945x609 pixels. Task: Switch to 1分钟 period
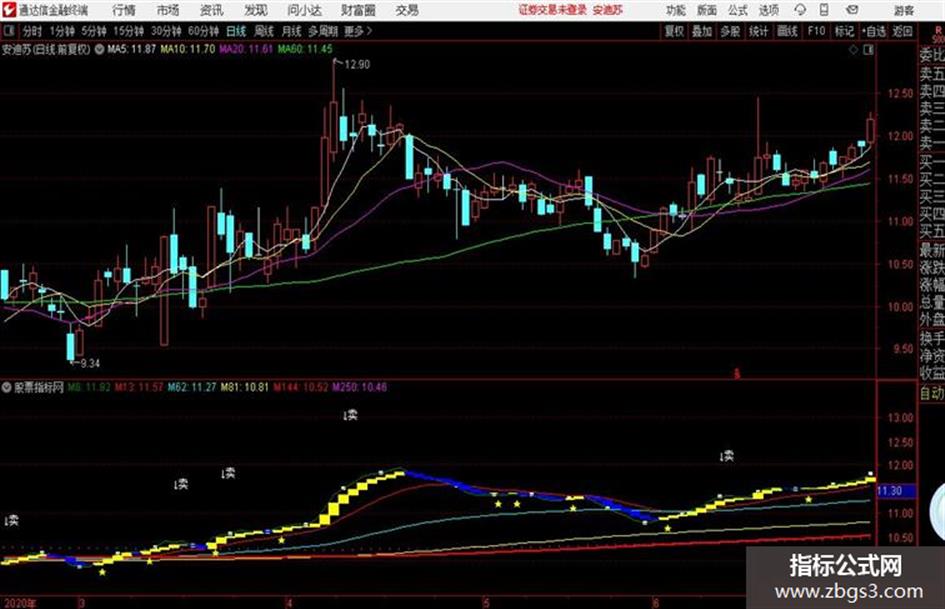point(62,31)
